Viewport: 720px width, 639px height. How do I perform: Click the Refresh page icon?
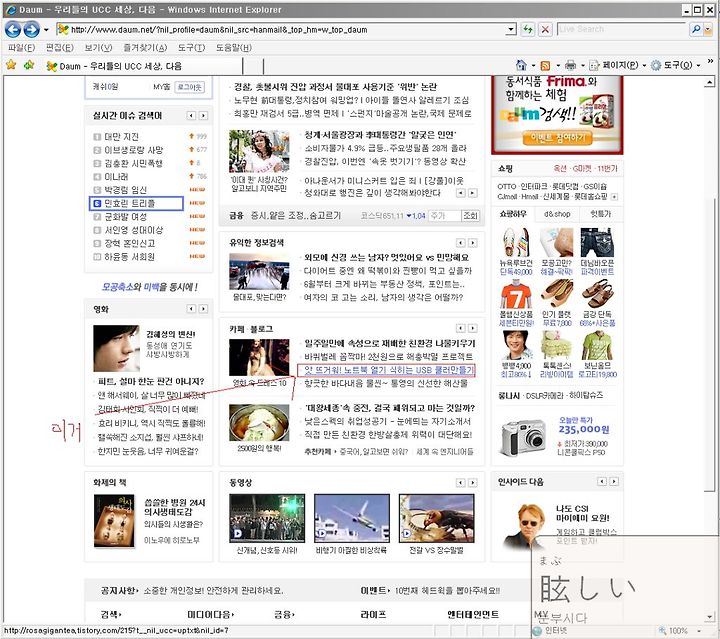click(x=528, y=30)
